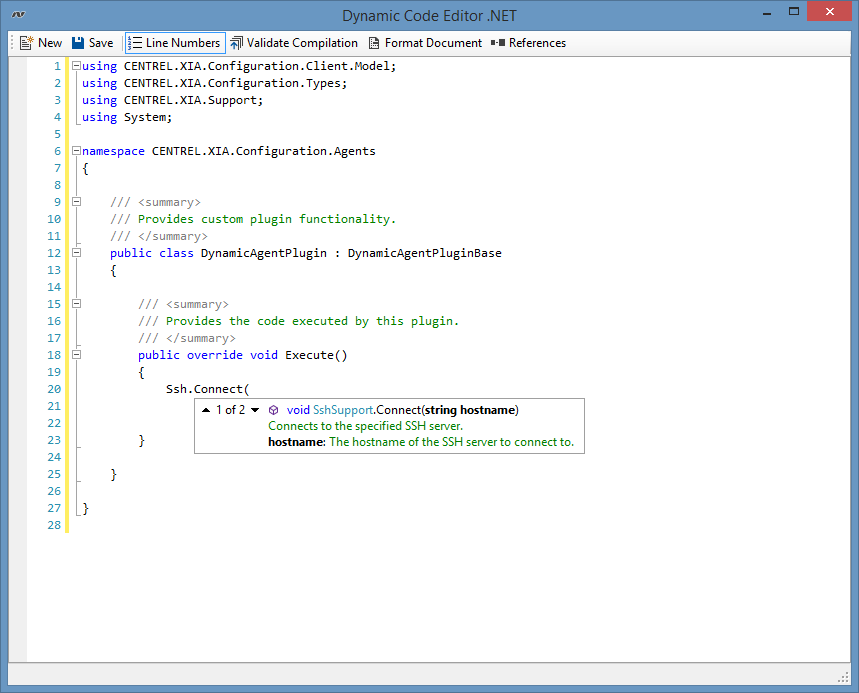Click the SshSupport type name in tooltip
The height and width of the screenshot is (693, 859).
coord(343,410)
